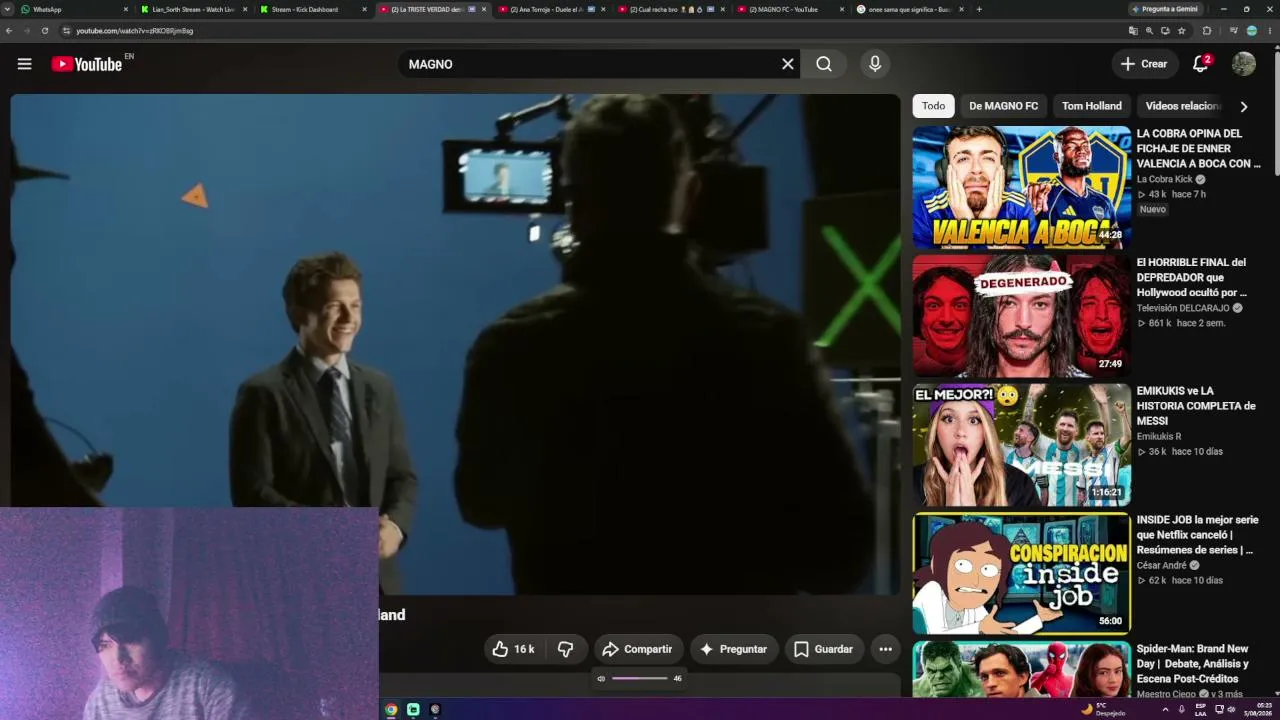Screen dimensions: 1280x720
Task: Ask about video with Preguntar
Action: pos(734,649)
